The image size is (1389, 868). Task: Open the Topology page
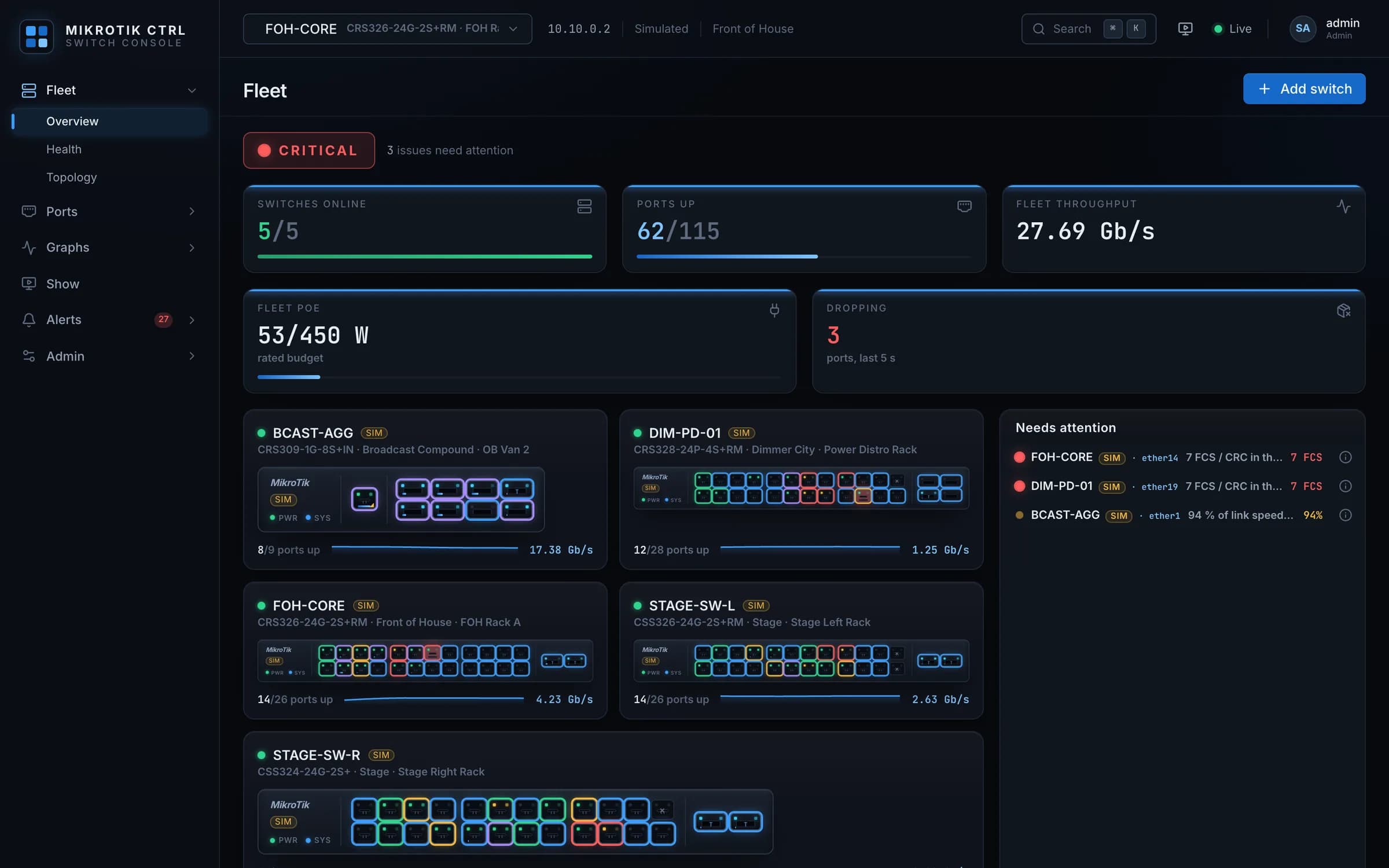click(x=72, y=177)
